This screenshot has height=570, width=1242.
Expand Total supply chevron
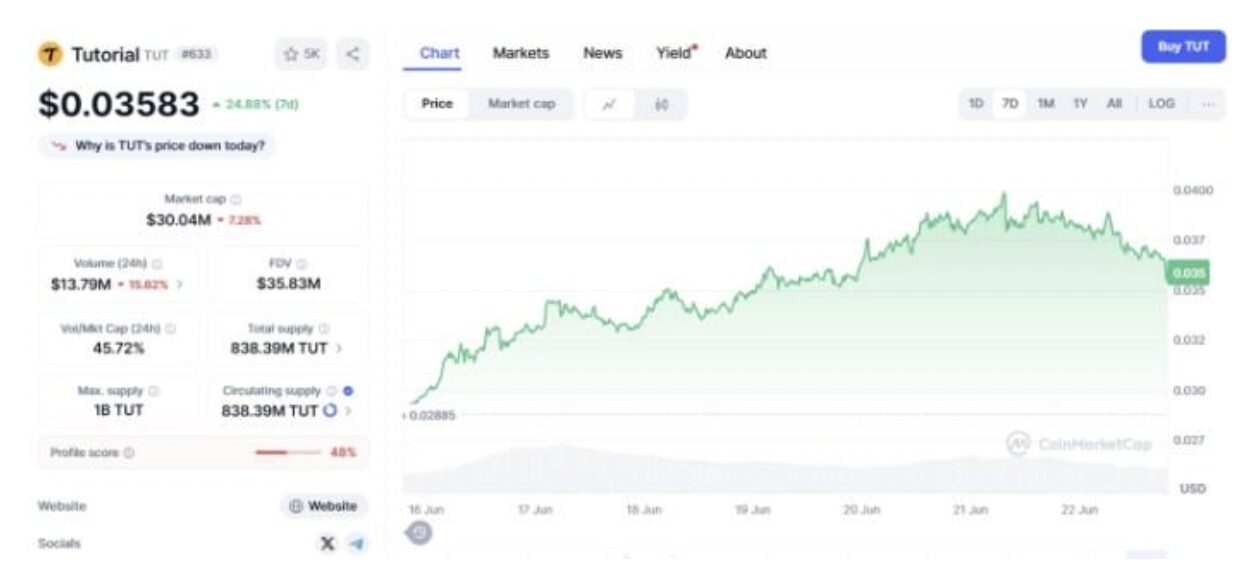[x=339, y=349]
